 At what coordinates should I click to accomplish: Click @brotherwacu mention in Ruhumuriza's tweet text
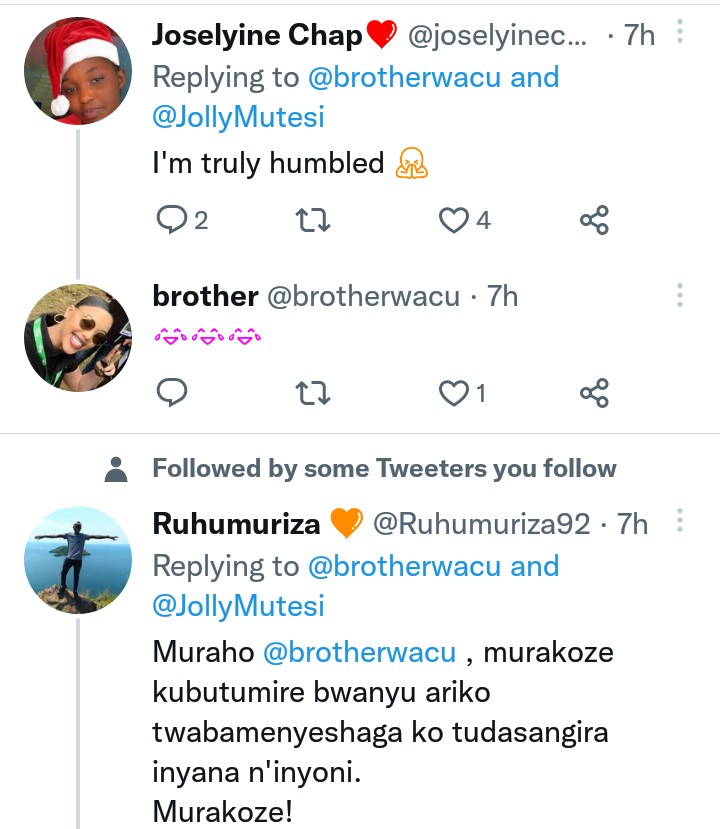(x=359, y=652)
